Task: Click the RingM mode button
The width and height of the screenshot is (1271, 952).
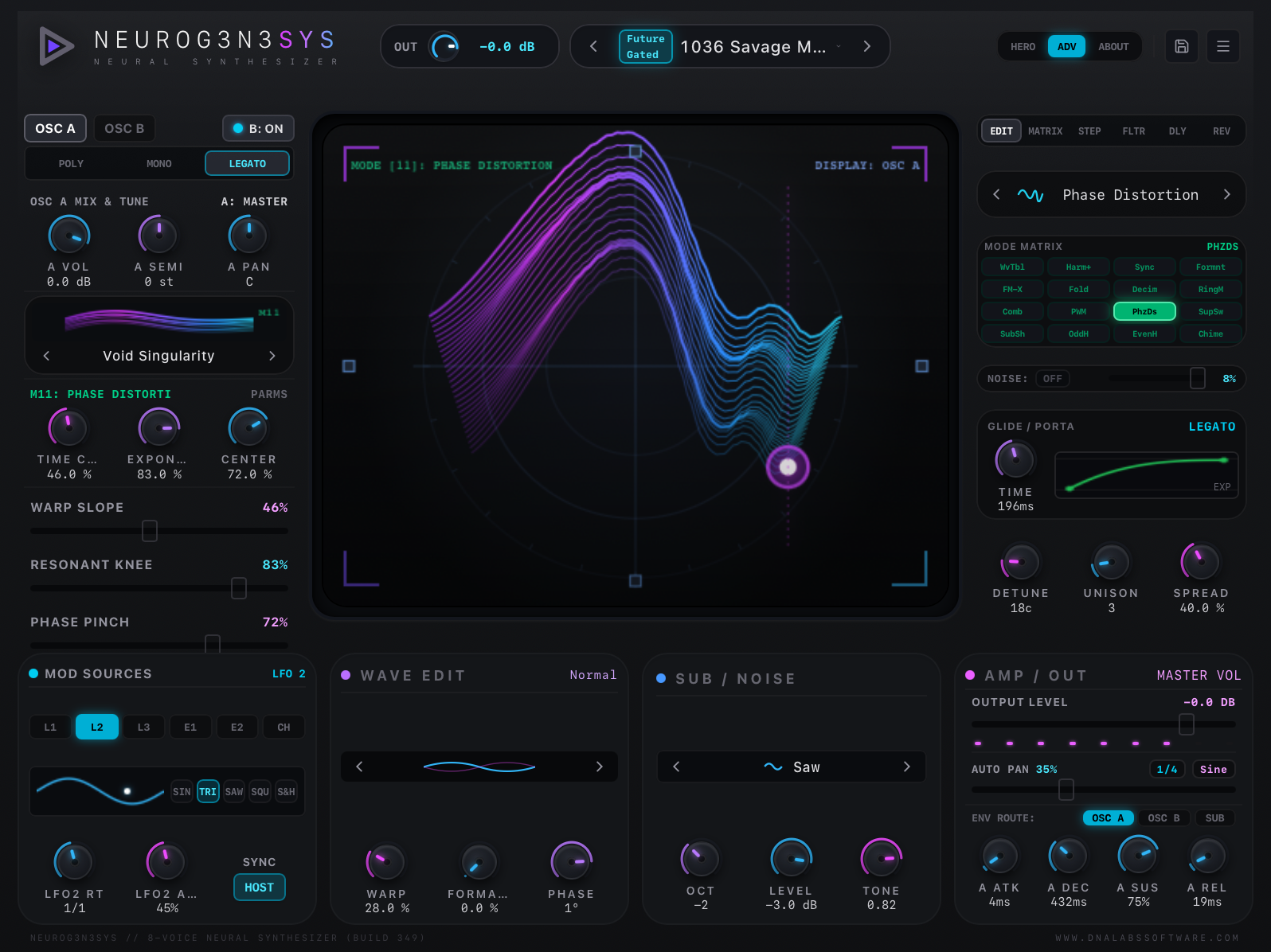Action: point(1210,289)
